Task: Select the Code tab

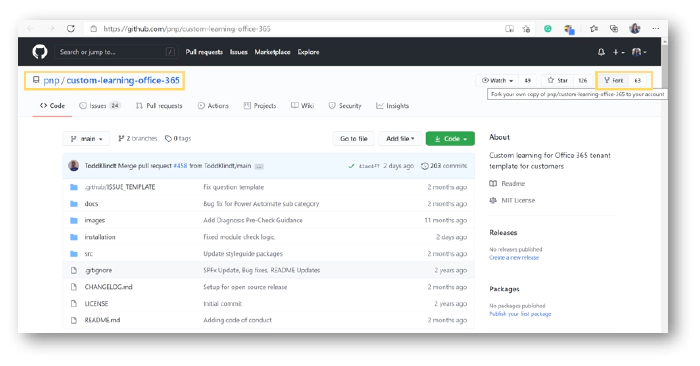Action: [52, 106]
